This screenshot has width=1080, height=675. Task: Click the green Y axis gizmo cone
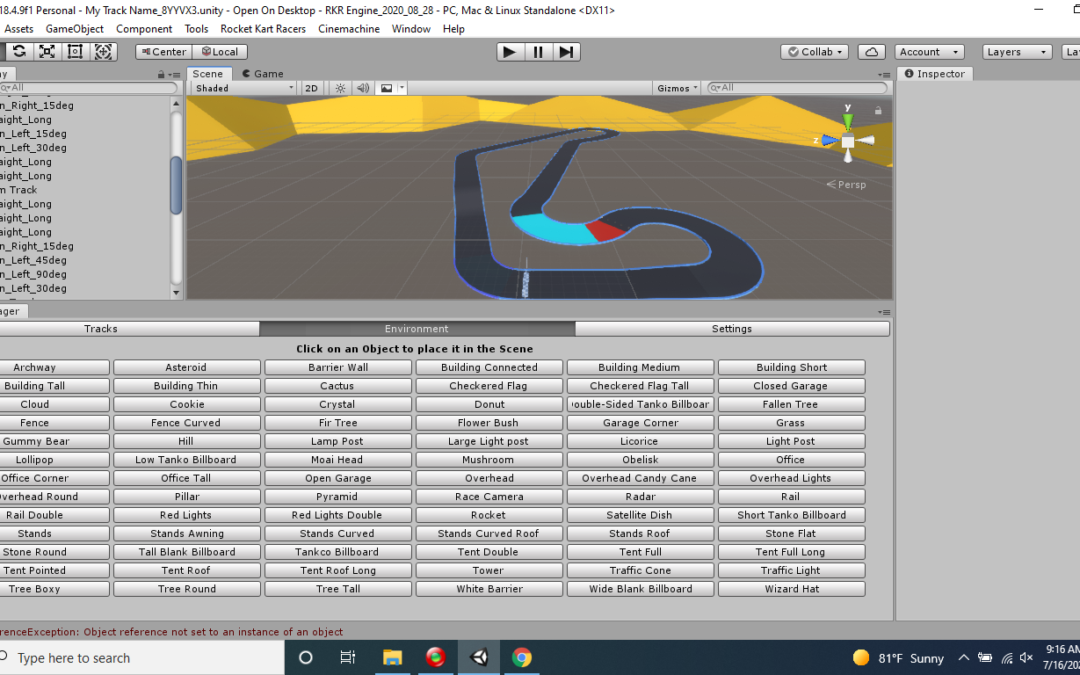point(848,121)
